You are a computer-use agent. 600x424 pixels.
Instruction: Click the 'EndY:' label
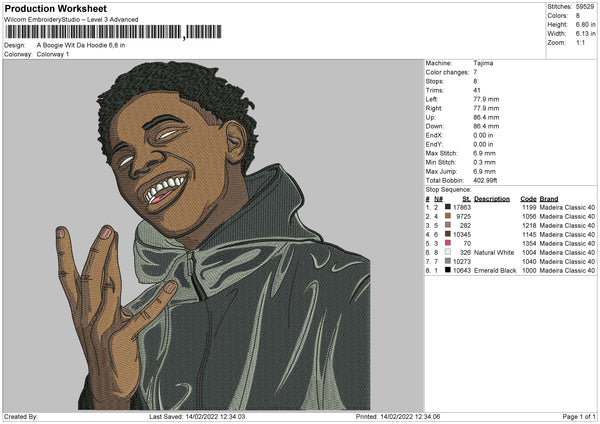coord(434,144)
